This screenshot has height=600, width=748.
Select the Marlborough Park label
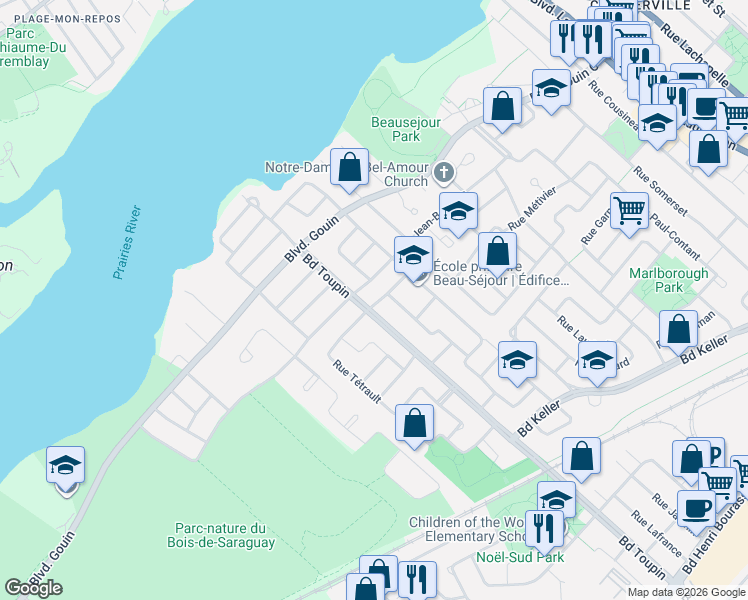coord(669,280)
